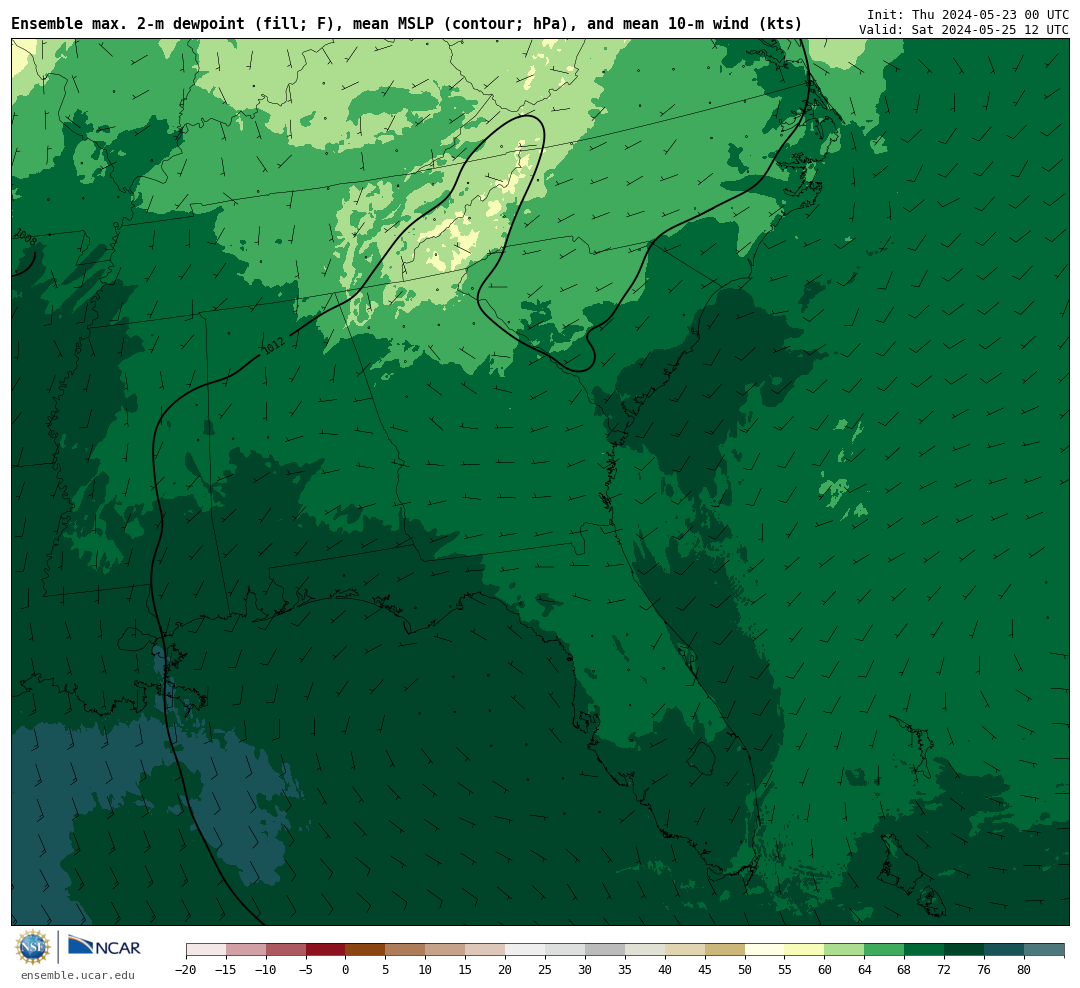Click the 0 tick label on the colorbar
Viewport: 1080px width, 988px height.
click(x=346, y=970)
